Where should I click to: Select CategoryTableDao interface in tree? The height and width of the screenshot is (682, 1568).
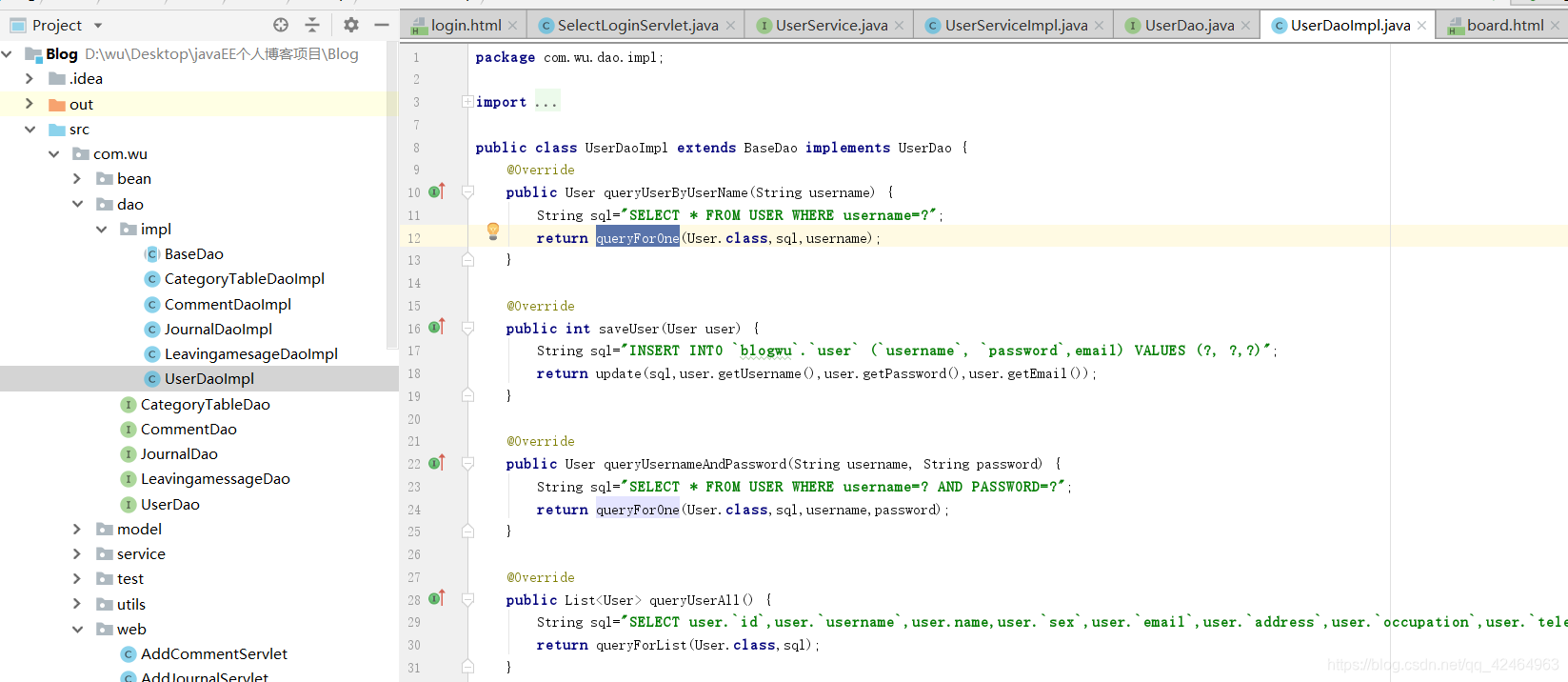pyautogui.click(x=205, y=405)
